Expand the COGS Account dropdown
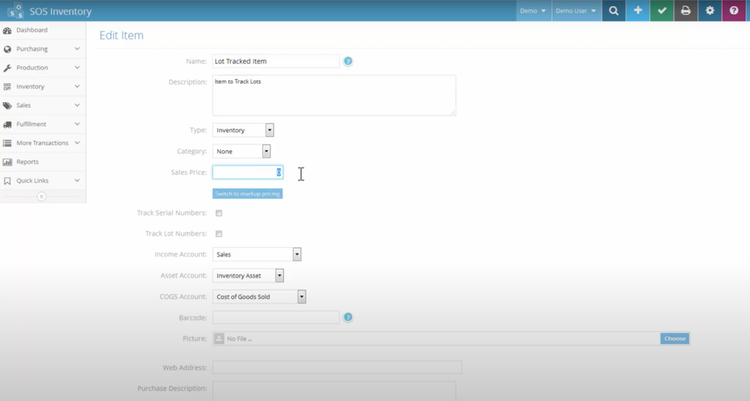Viewport: 750px width, 401px height. [x=259, y=297]
